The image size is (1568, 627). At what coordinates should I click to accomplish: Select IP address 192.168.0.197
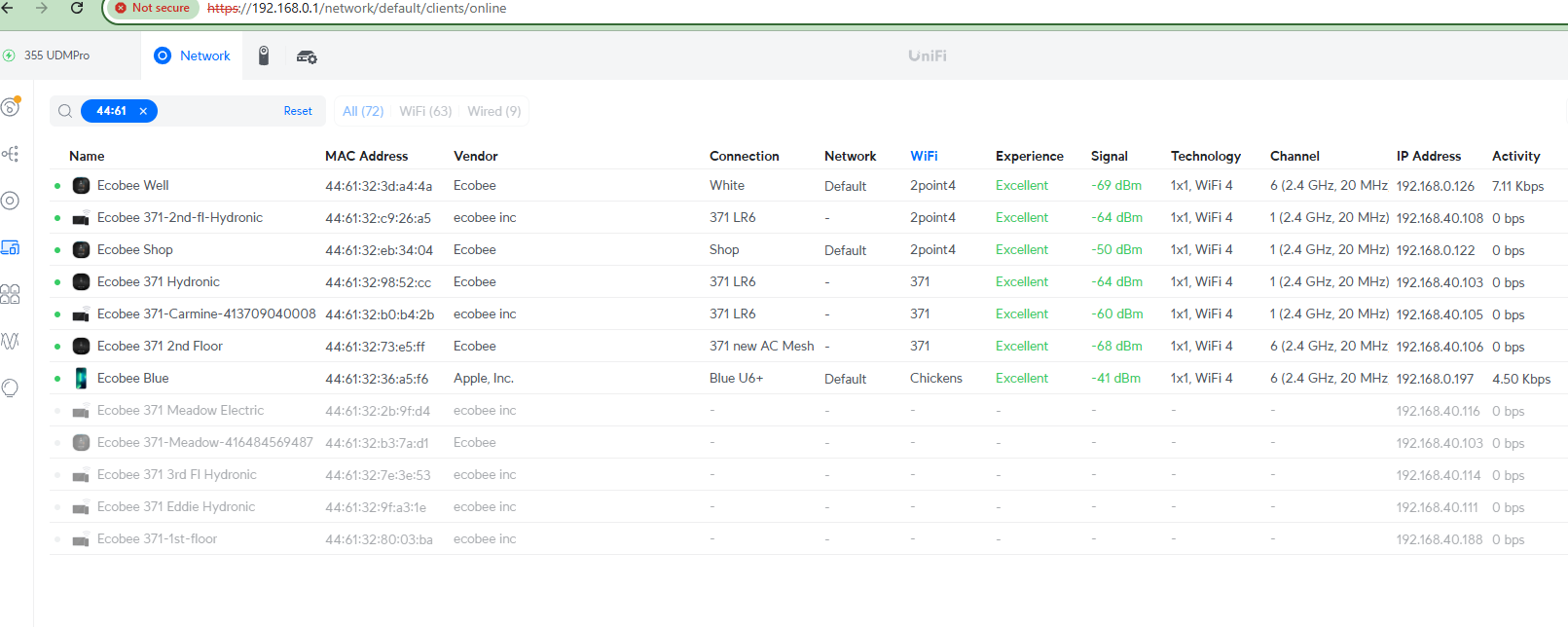pyautogui.click(x=1436, y=379)
